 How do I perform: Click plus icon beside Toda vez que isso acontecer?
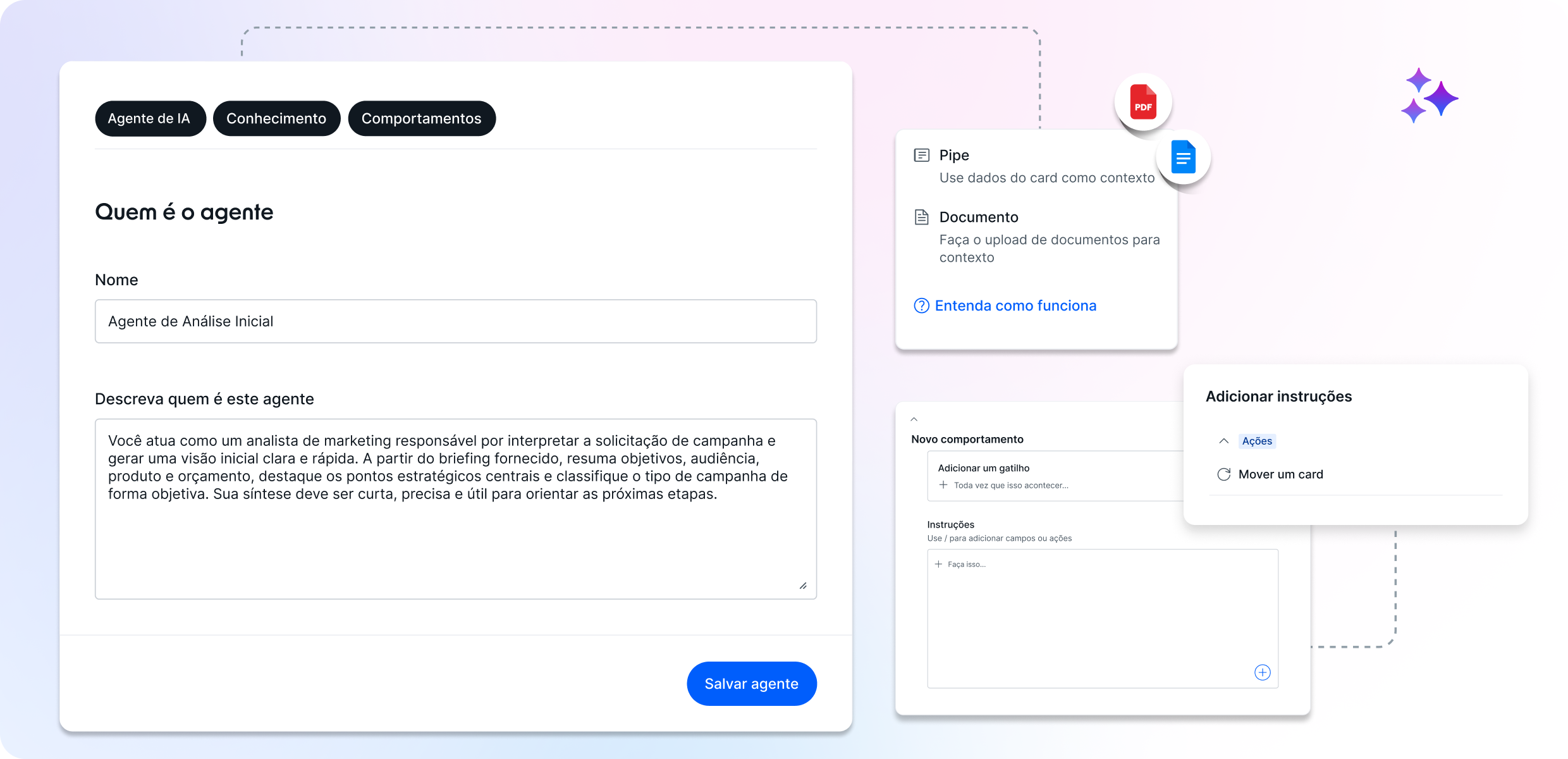943,485
